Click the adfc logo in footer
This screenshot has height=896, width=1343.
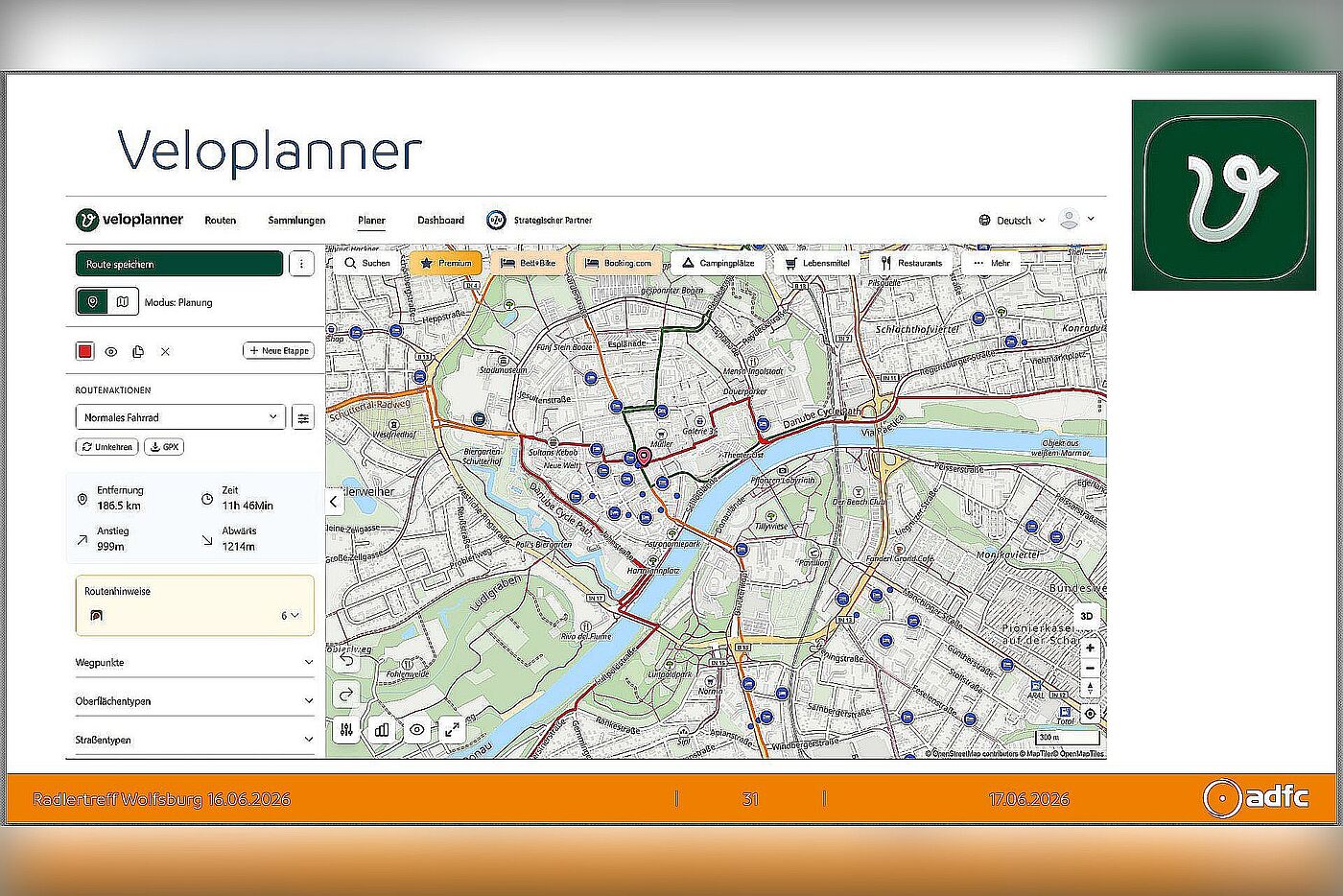coord(1257,797)
